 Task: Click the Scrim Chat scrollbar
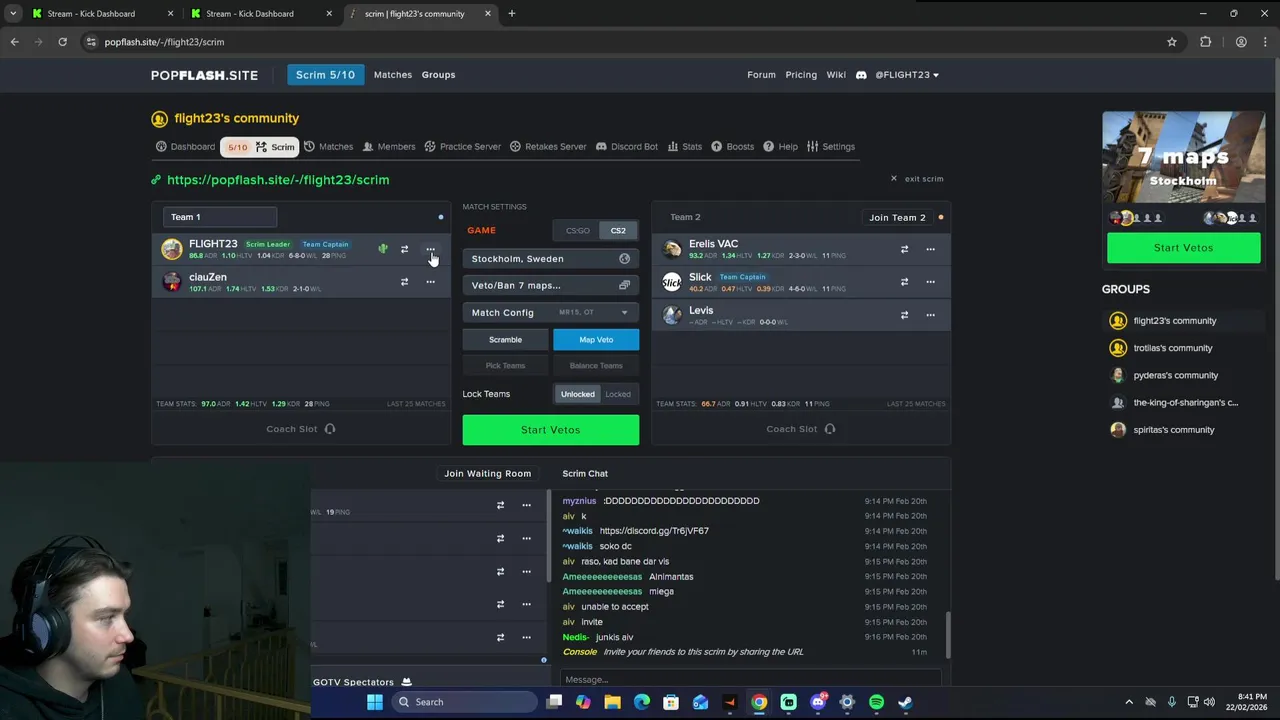click(949, 635)
